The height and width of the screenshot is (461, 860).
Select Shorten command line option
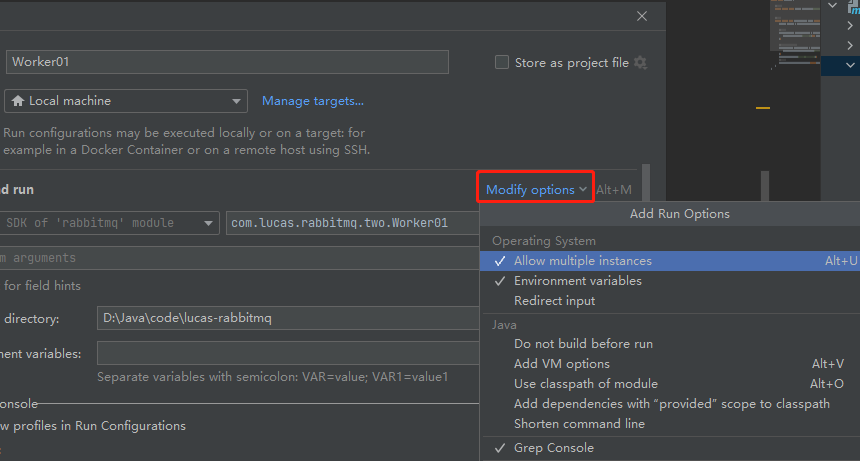(x=579, y=424)
